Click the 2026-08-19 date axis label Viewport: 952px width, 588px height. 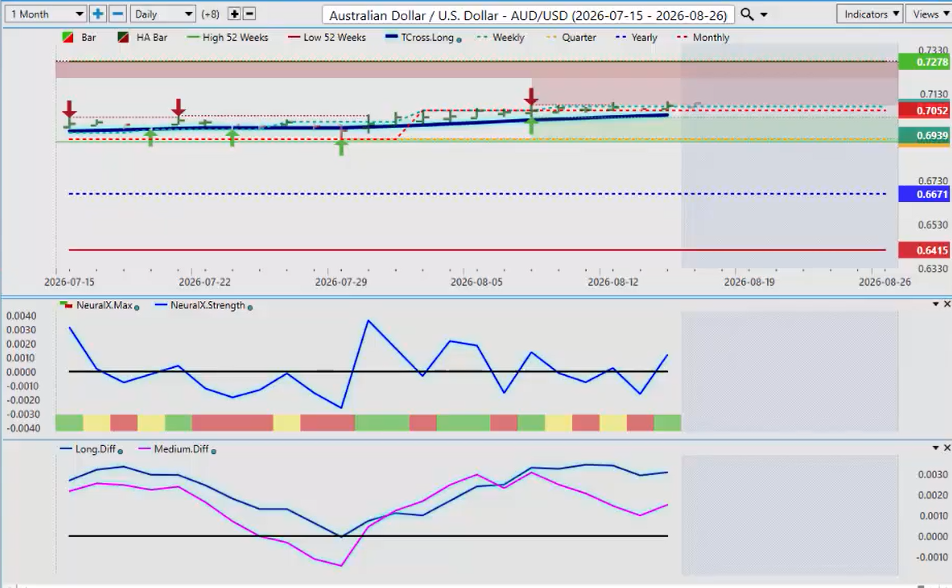(x=749, y=282)
